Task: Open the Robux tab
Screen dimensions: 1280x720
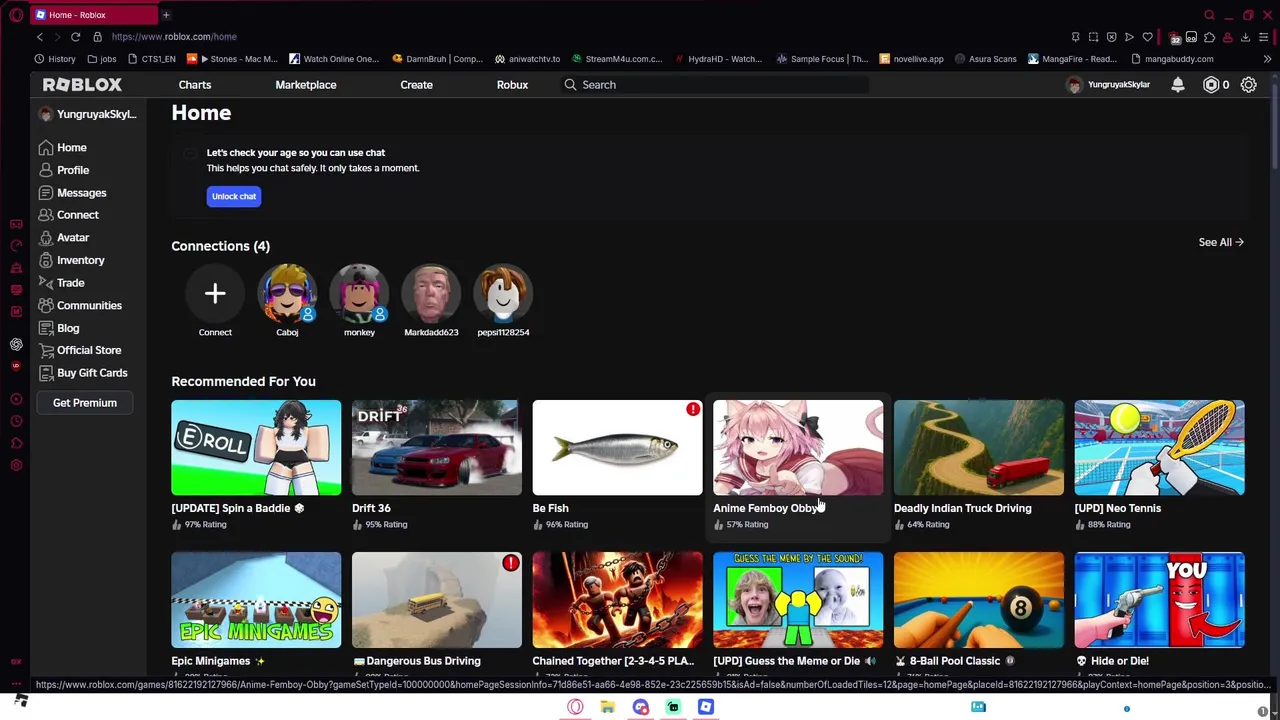Action: [512, 85]
